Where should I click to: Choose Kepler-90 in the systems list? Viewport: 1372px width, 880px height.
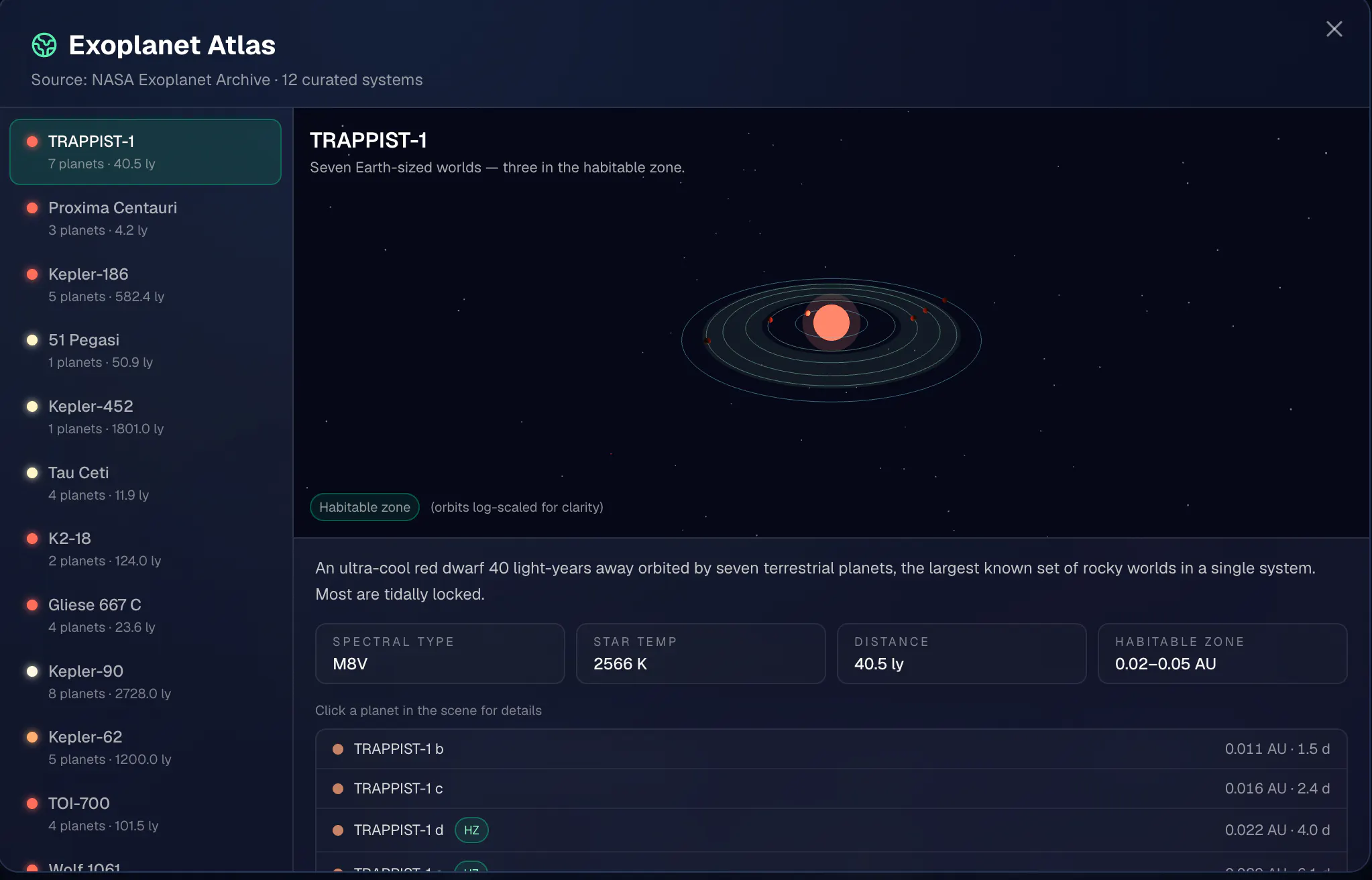(x=145, y=681)
